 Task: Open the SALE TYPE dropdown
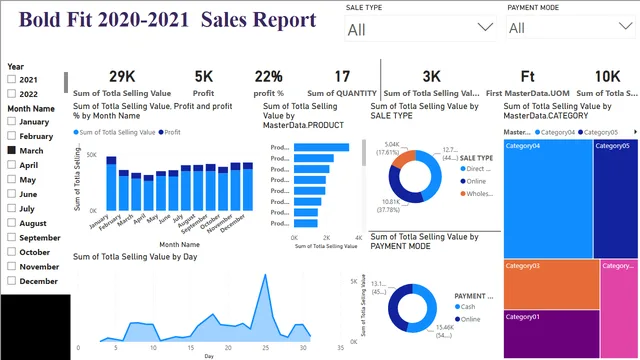(x=420, y=29)
